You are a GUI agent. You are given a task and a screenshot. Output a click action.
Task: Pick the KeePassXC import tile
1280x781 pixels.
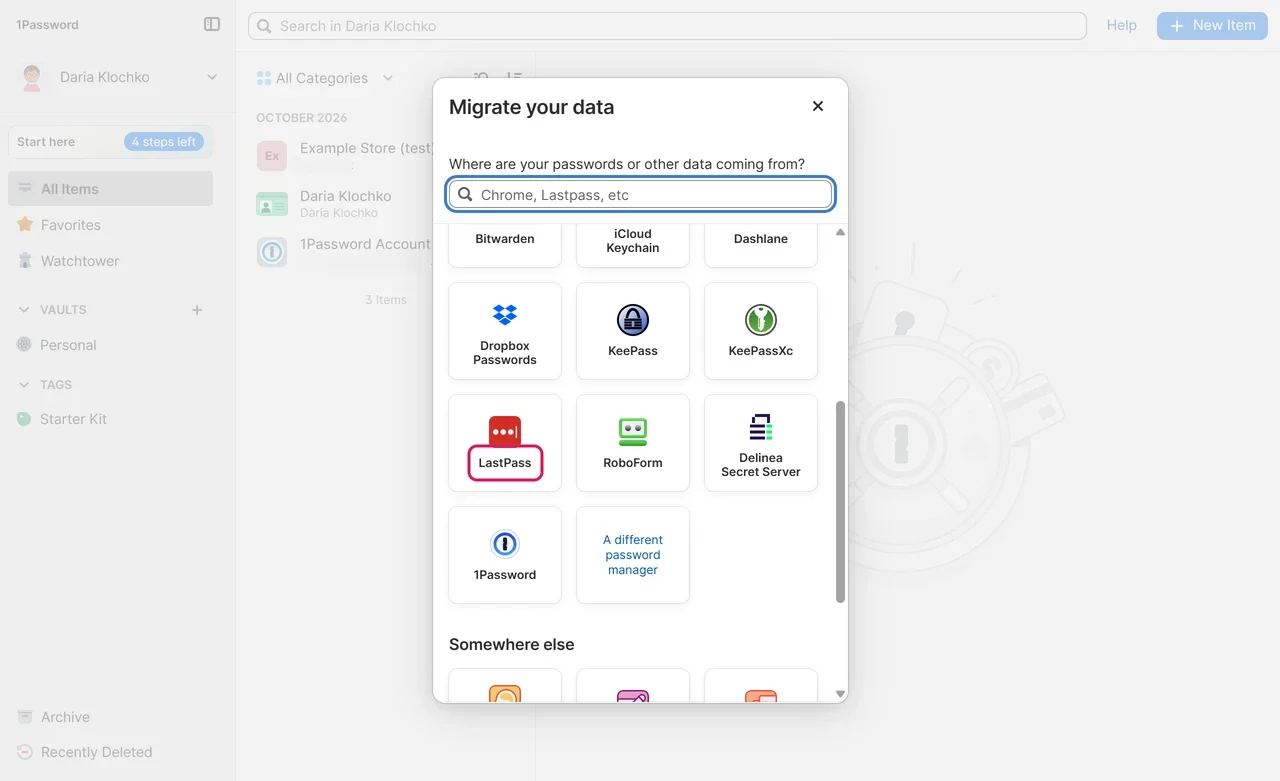point(761,331)
